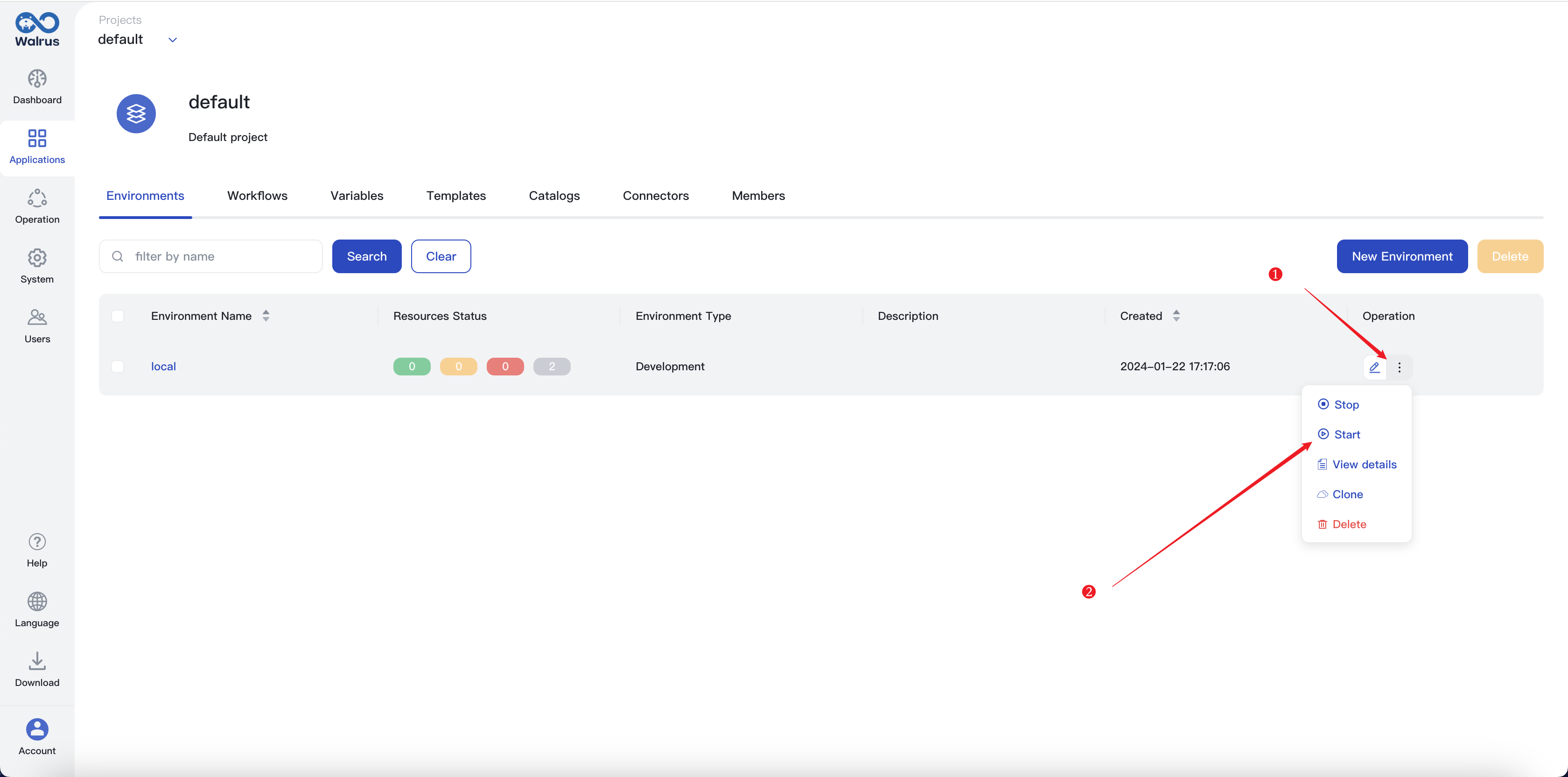
Task: Switch to the Variables tab
Action: (356, 195)
